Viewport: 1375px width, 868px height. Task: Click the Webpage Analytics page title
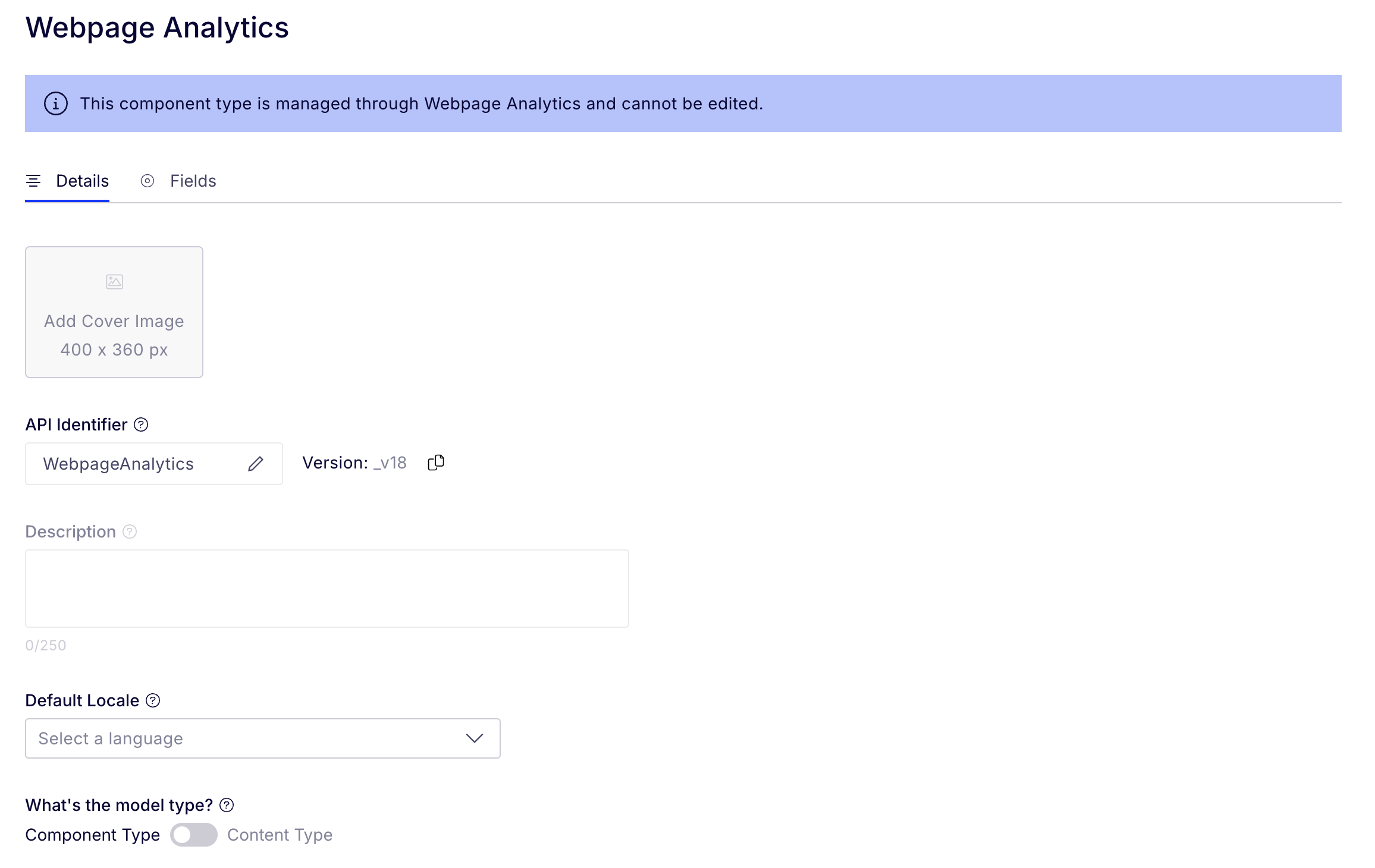click(x=157, y=28)
